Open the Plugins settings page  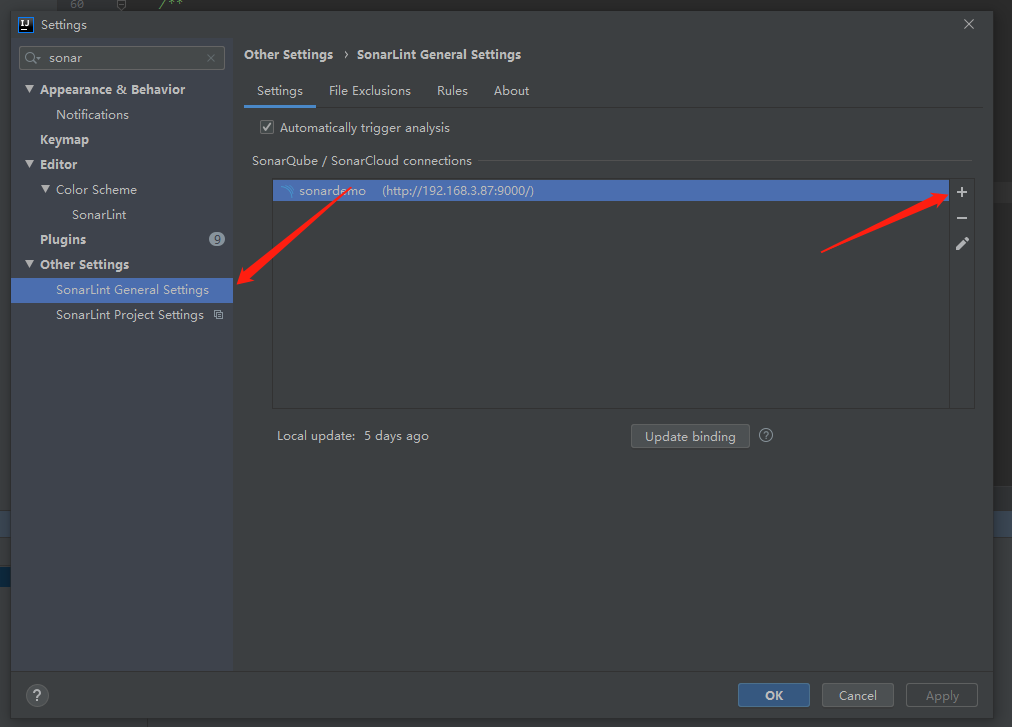(x=63, y=240)
